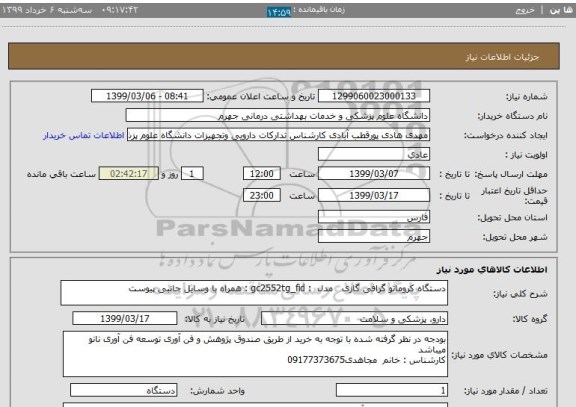Click the date text سه‌شنبه ۶ خرداد ۱۳۹۹

[47, 10]
